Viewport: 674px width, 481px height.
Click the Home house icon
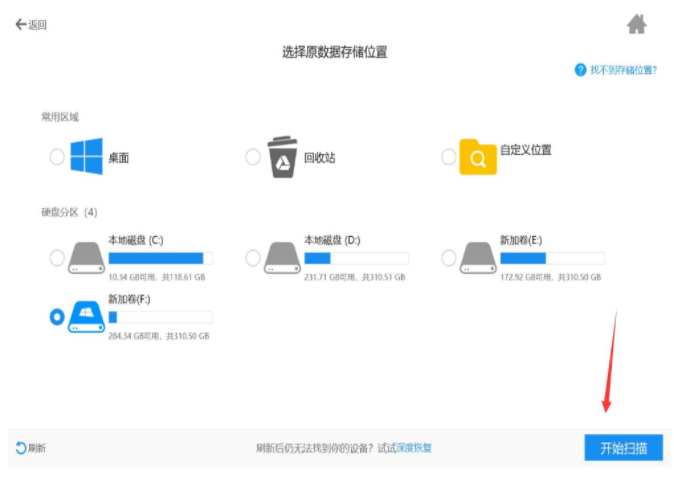pos(636,24)
